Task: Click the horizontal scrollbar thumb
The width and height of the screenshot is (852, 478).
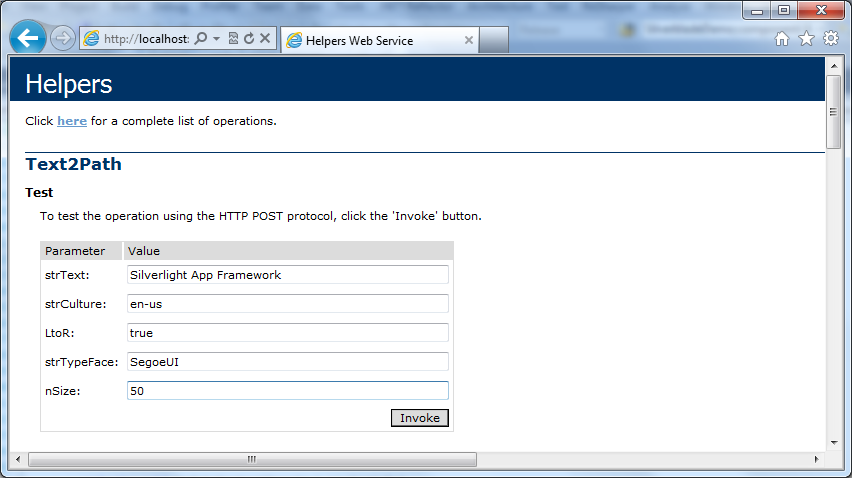Action: click(x=252, y=460)
